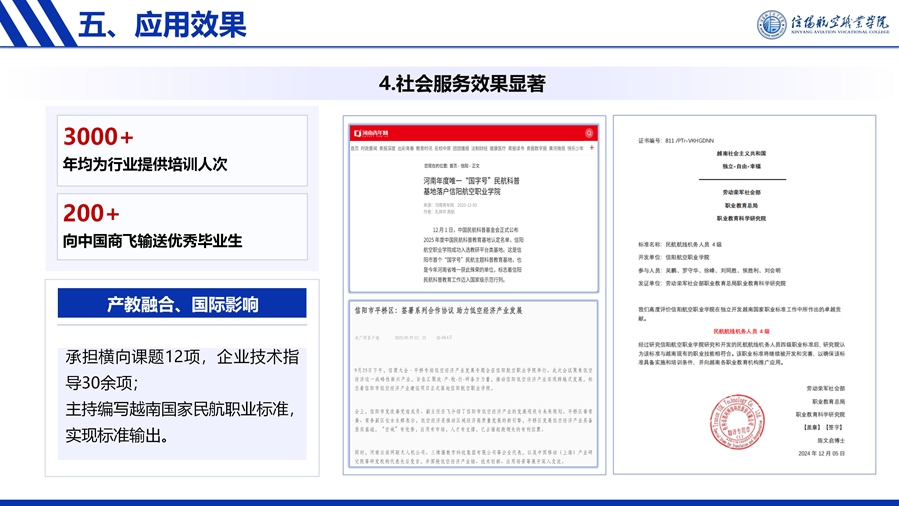The image size is (899, 506).
Task: Select the line 承担横向课题12项，企业技术指
Action: click(182, 357)
